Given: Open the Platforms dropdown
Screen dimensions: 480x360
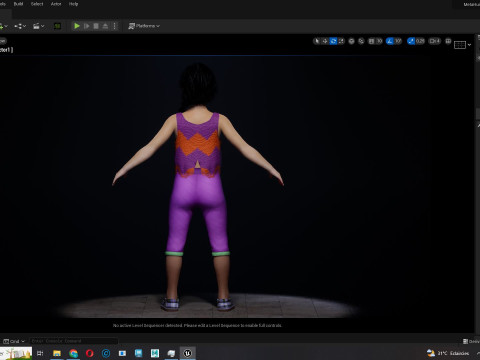Looking at the screenshot, I should (144, 26).
